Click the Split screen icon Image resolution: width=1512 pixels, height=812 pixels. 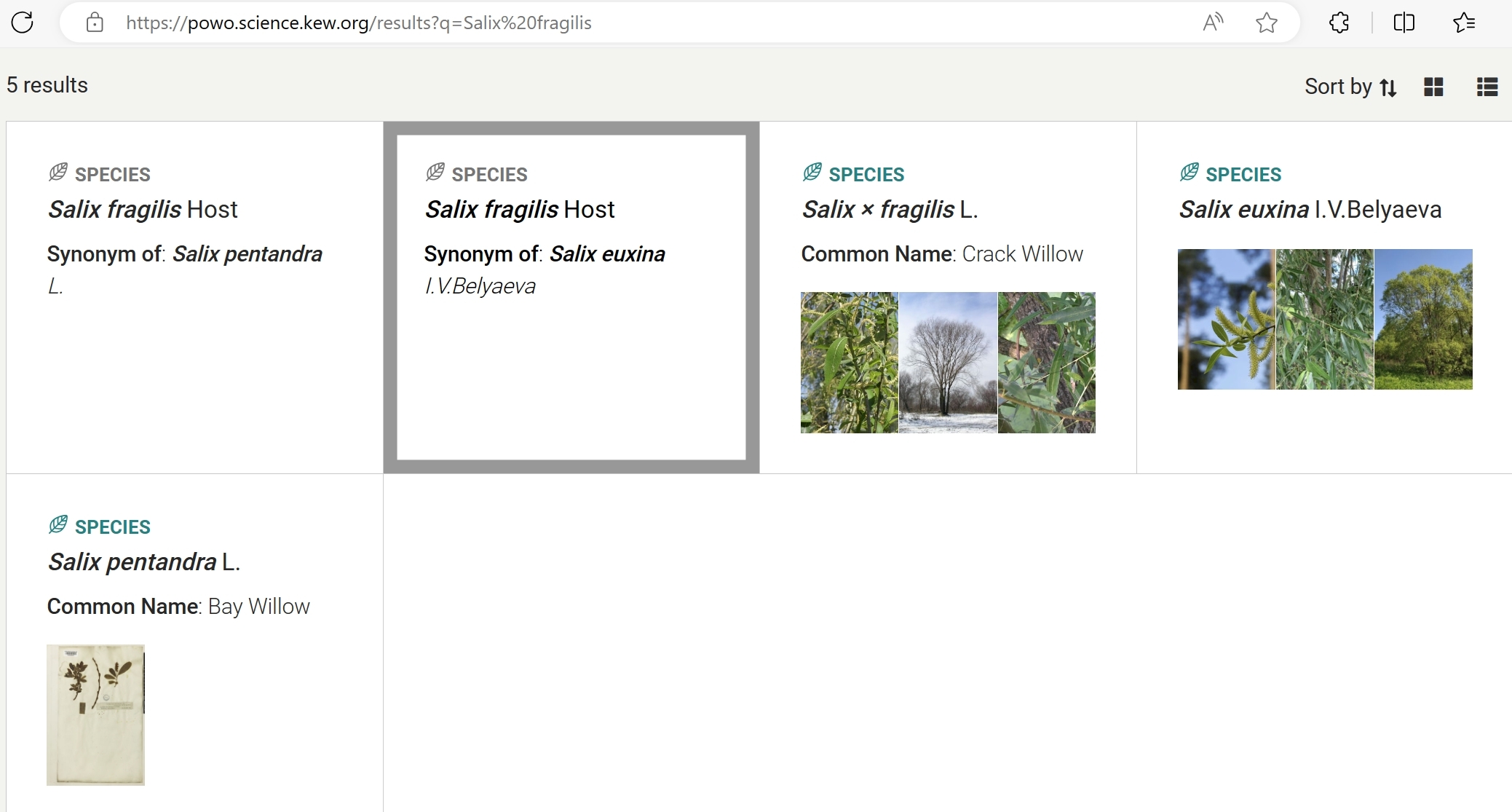click(1404, 23)
